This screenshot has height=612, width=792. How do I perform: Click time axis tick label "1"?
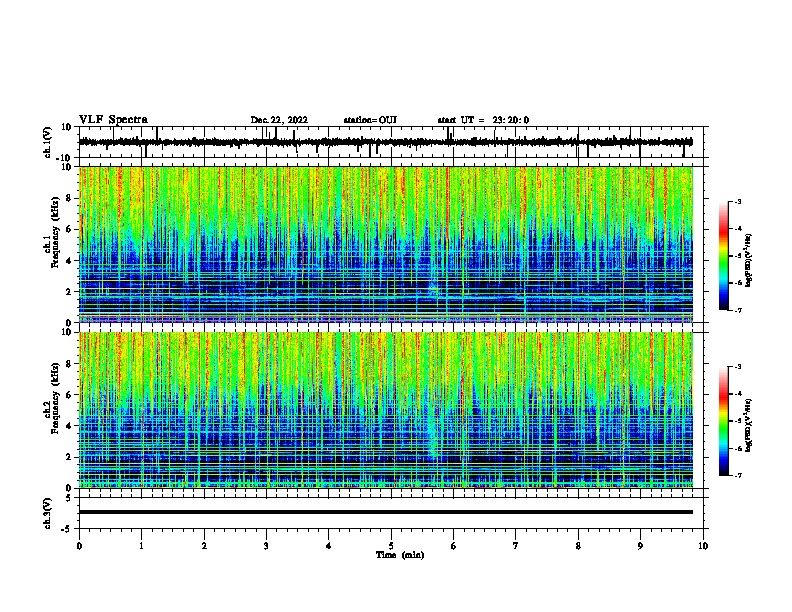[x=141, y=546]
